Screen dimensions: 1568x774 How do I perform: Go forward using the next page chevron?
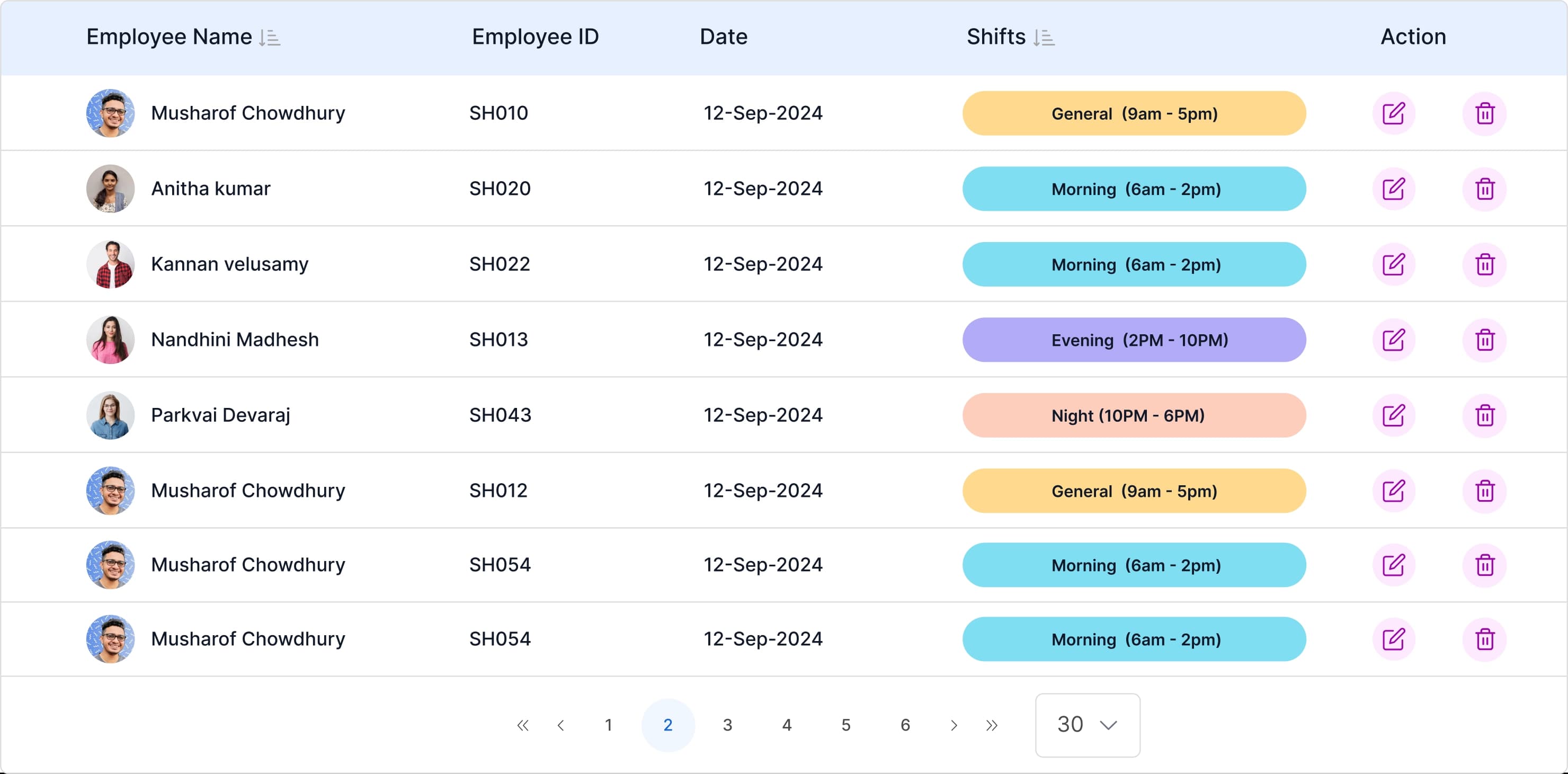click(x=953, y=725)
